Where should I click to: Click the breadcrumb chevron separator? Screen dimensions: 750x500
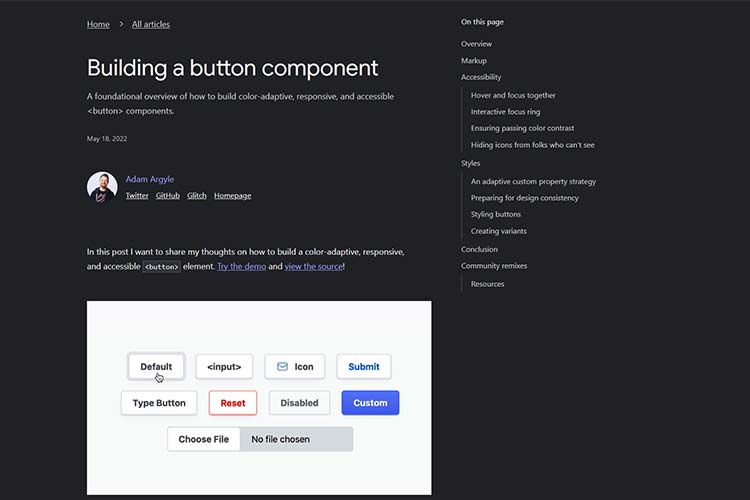coord(121,24)
